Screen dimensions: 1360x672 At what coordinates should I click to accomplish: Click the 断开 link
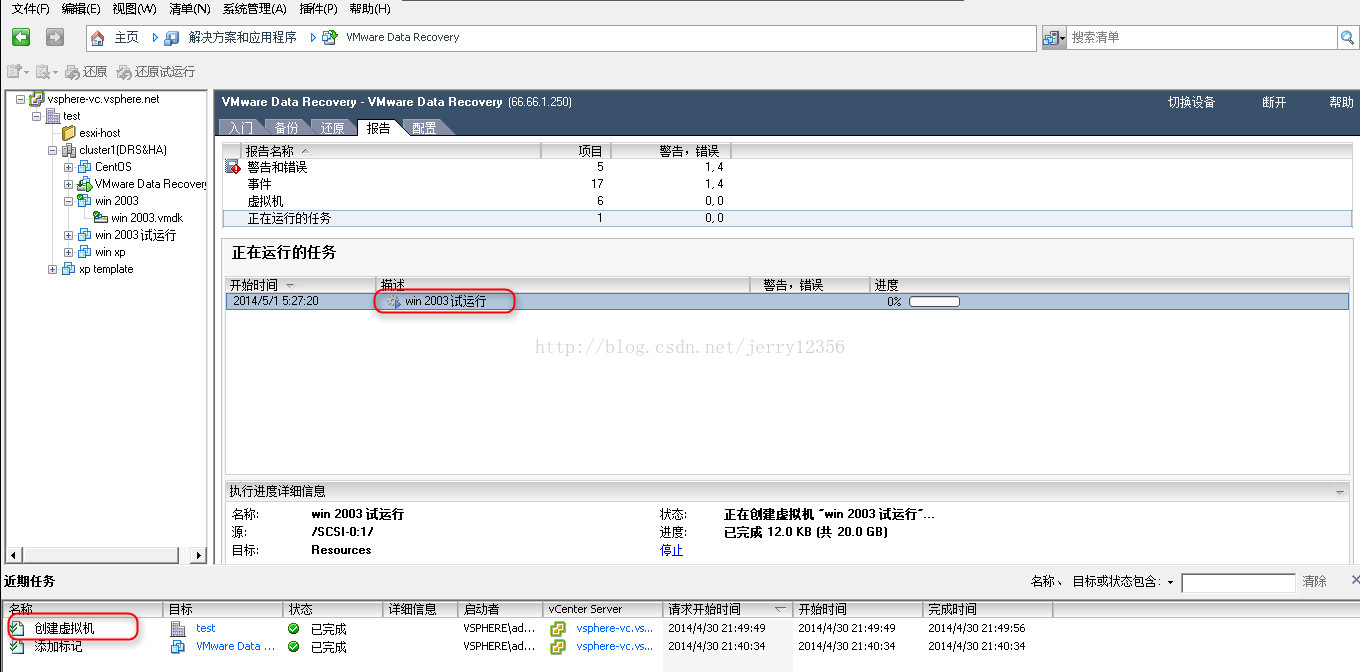click(x=1274, y=102)
